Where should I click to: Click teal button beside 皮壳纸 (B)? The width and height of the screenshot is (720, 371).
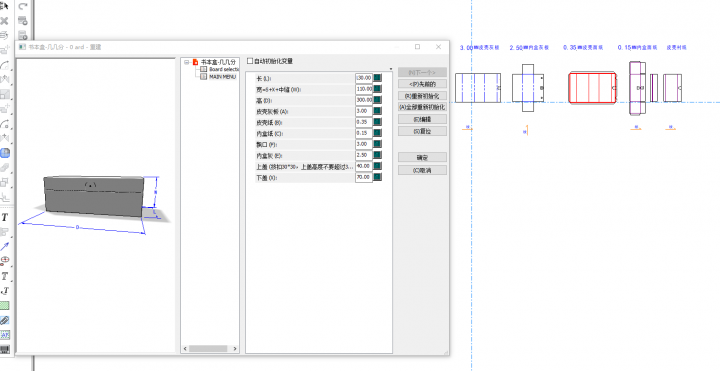pyautogui.click(x=377, y=122)
